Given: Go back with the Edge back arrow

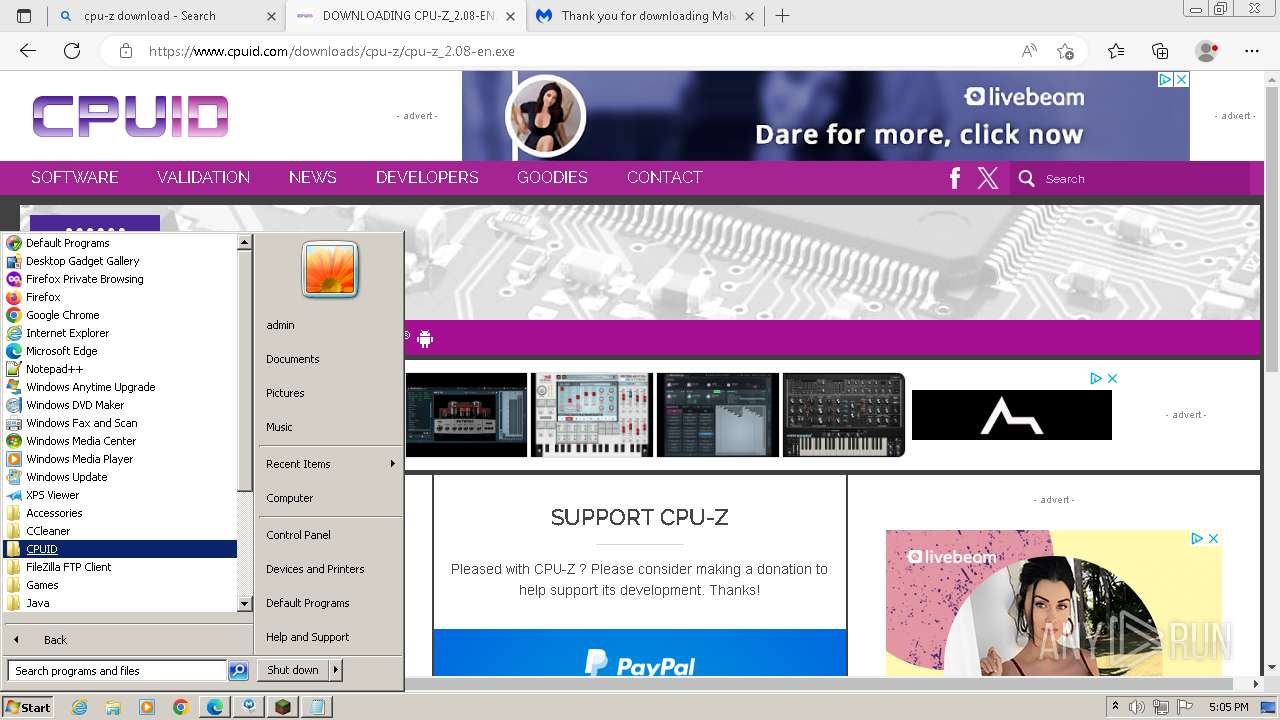Looking at the screenshot, I should point(28,51).
